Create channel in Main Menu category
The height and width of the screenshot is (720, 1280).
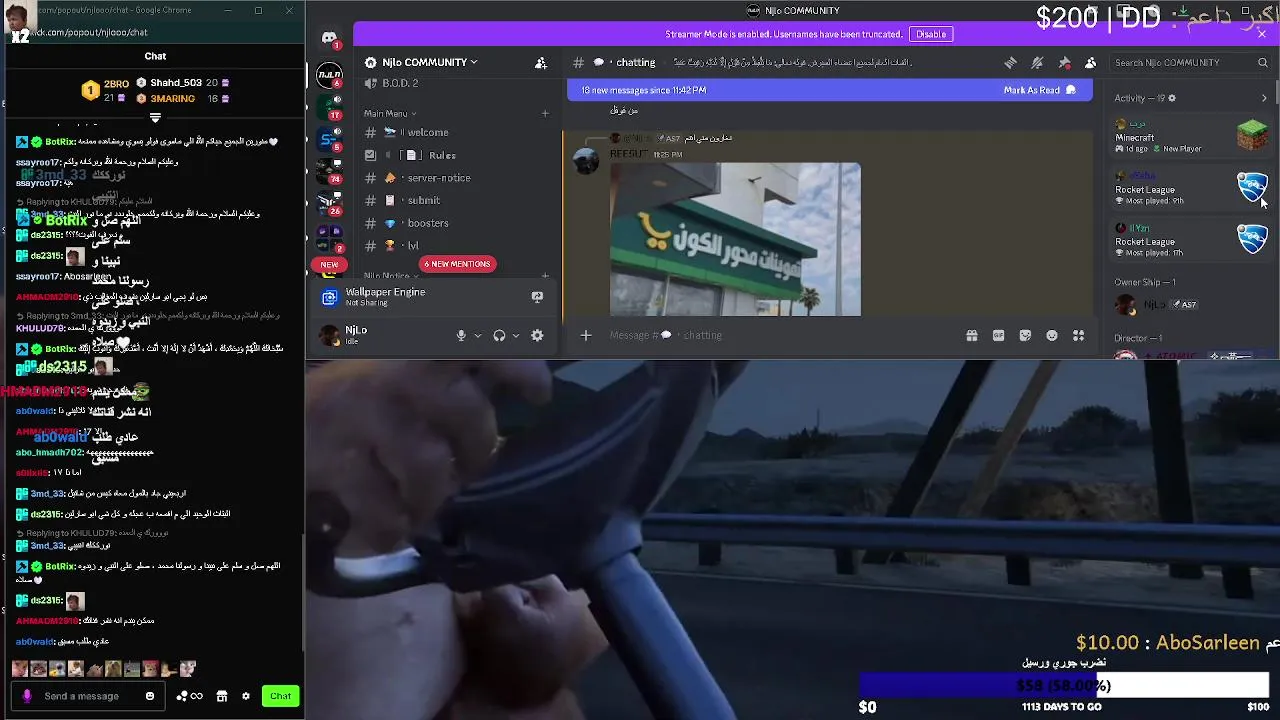545,113
